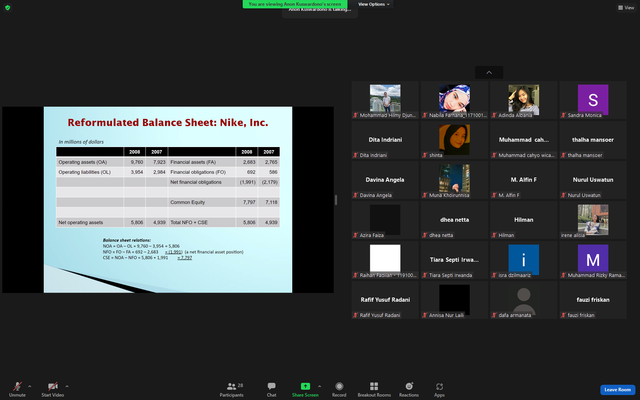This screenshot has height=400, width=640.
Task: Open the View Options dropdown
Action: tap(373, 4)
